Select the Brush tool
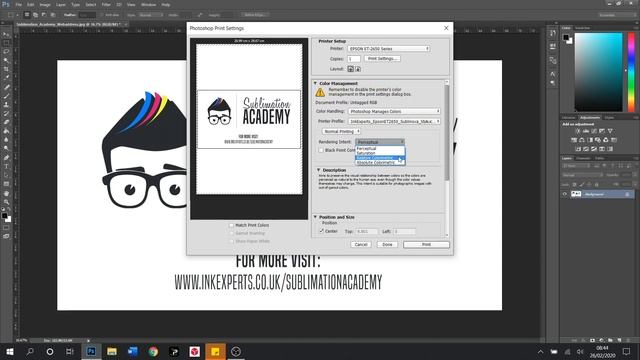The width and height of the screenshot is (640, 360). [x=6, y=96]
